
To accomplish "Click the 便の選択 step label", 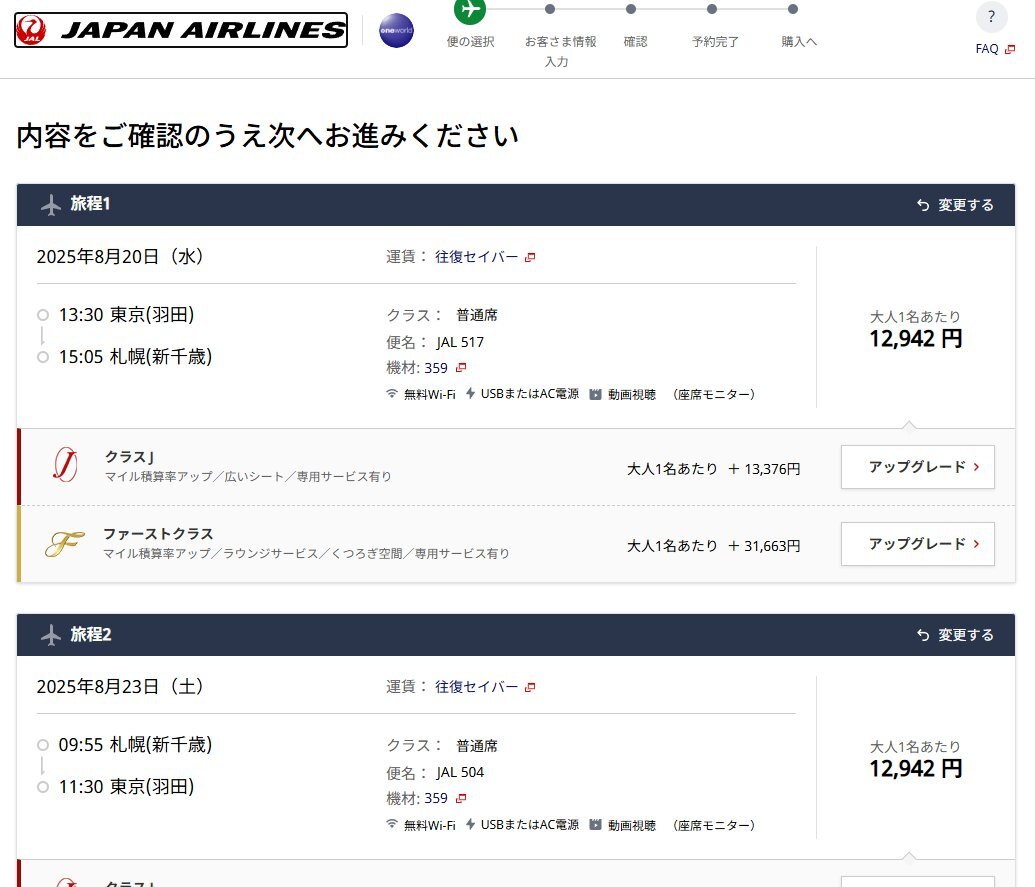I will [x=470, y=42].
